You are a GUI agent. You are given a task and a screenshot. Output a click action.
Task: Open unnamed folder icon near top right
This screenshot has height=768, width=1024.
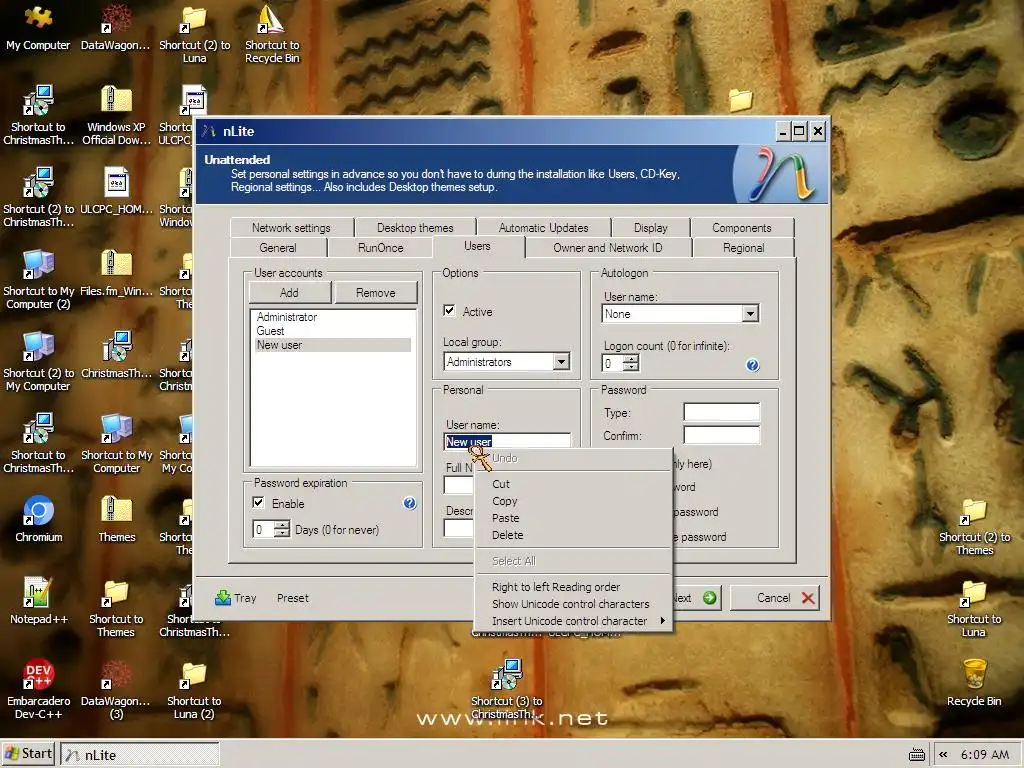coord(741,100)
